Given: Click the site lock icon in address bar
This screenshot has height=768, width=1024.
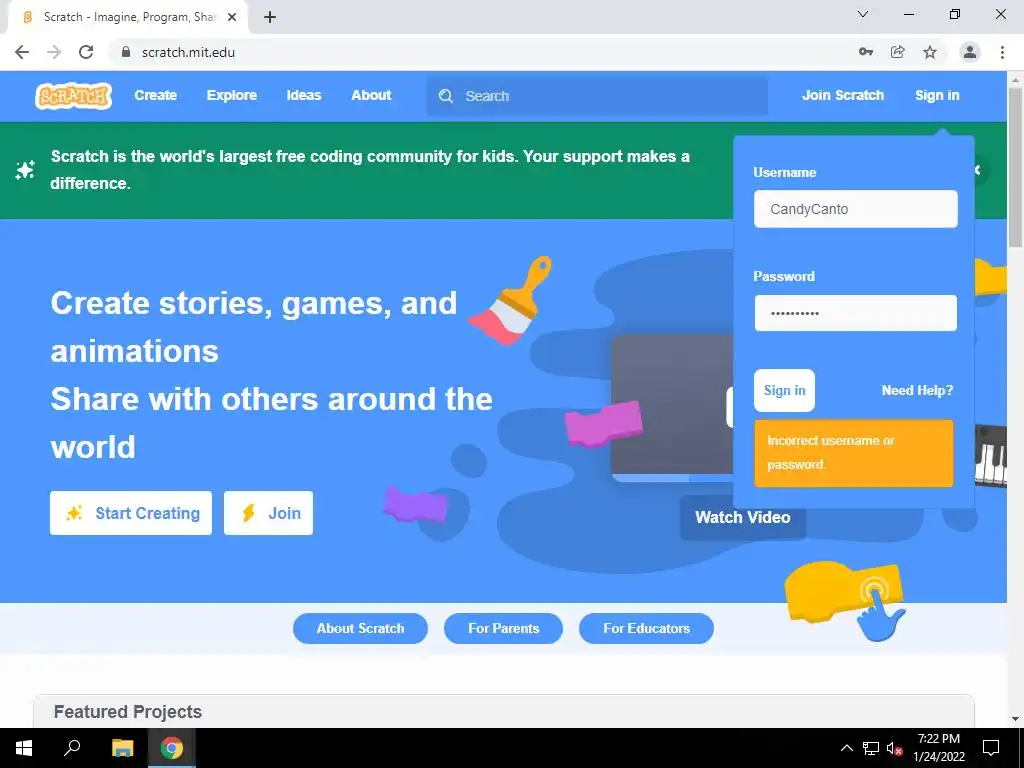Looking at the screenshot, I should tap(126, 52).
